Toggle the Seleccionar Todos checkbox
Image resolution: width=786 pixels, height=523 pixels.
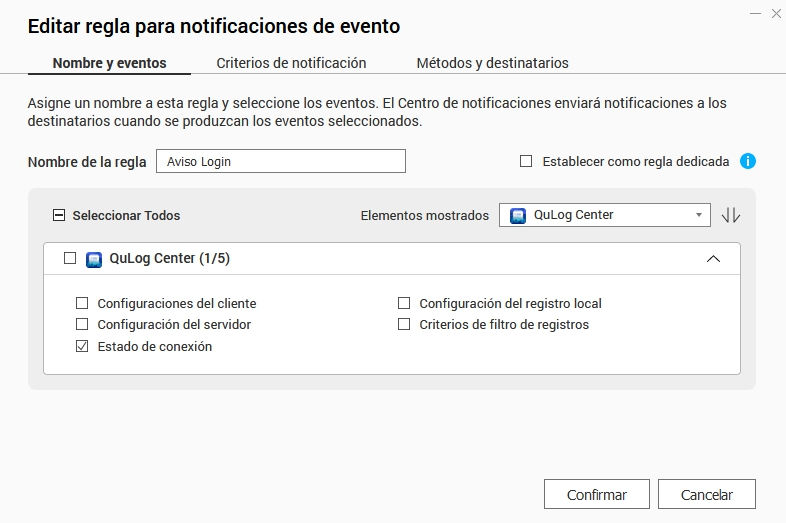58,215
